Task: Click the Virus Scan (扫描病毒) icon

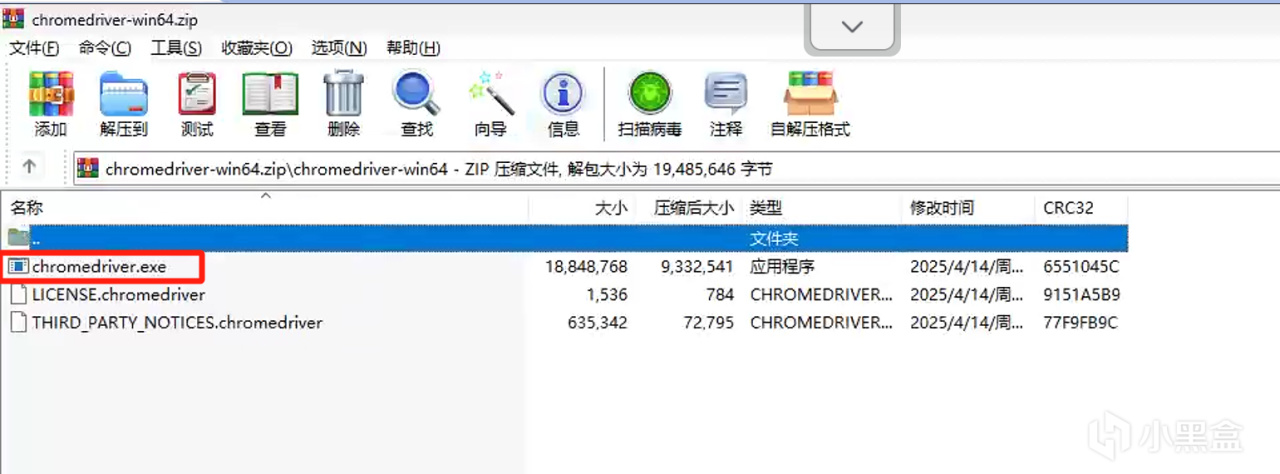Action: coord(649,94)
